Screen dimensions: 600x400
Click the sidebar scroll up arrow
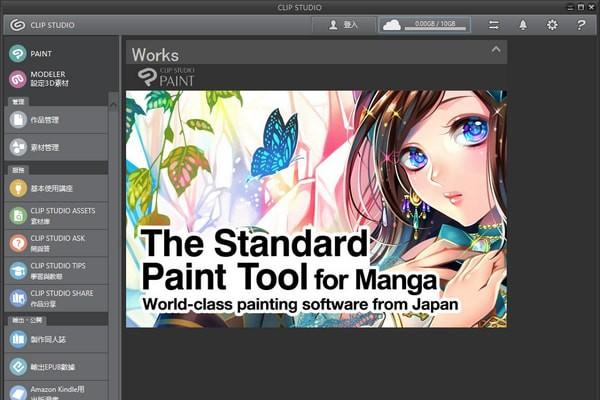[x=113, y=102]
